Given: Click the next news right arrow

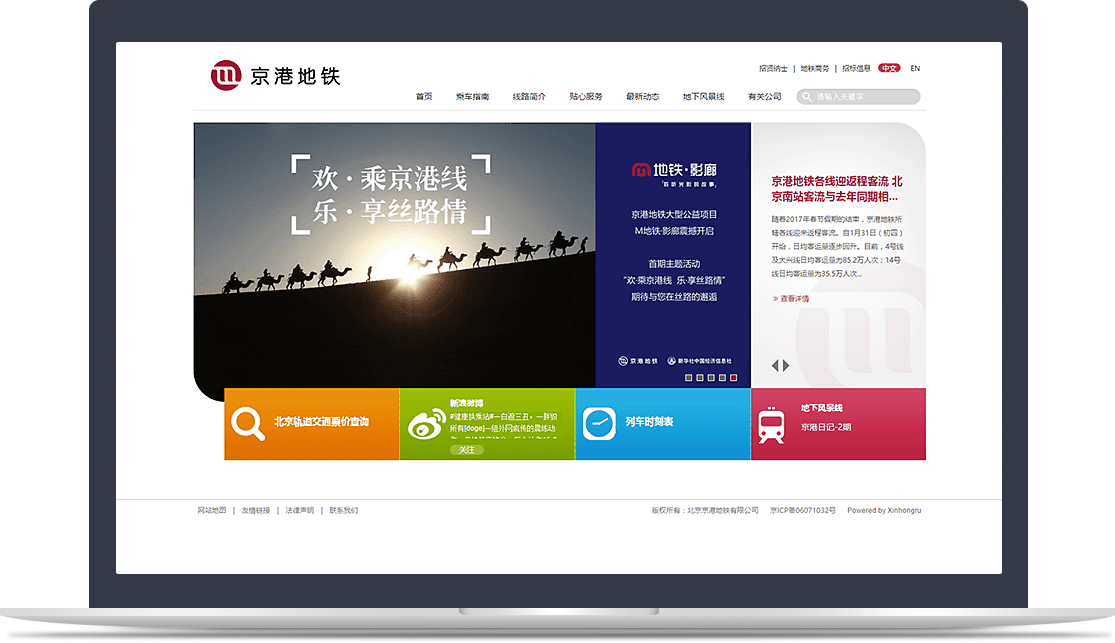Looking at the screenshot, I should point(786,366).
